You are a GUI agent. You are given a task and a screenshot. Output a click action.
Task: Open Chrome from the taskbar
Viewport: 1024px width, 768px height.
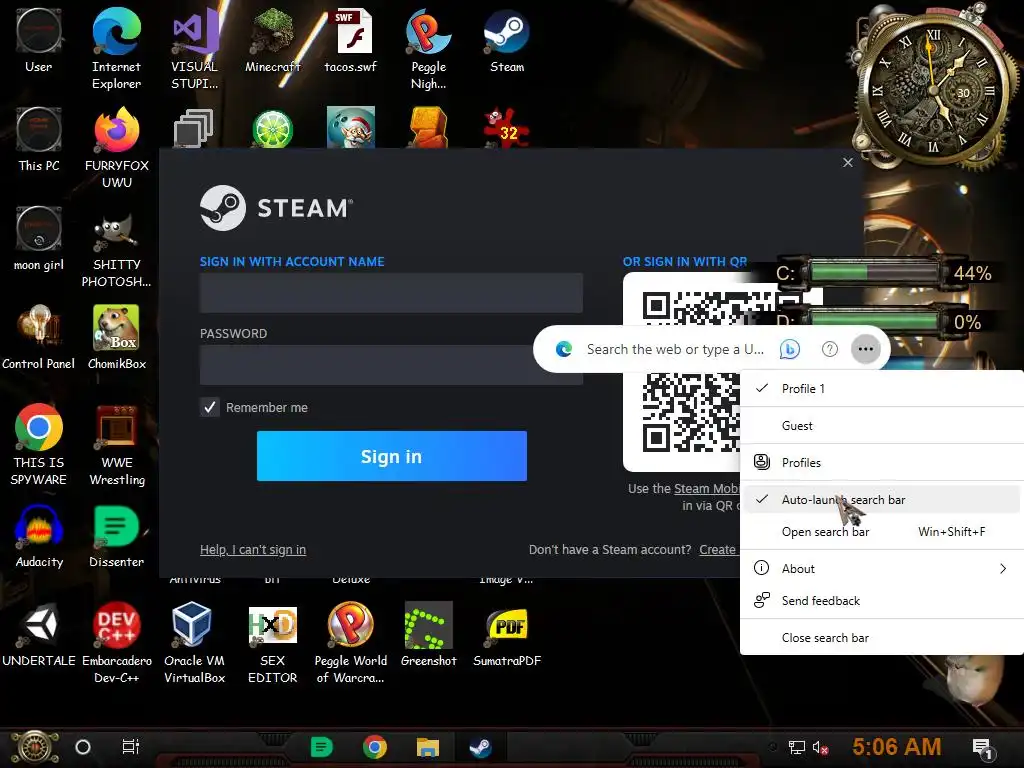tap(375, 747)
